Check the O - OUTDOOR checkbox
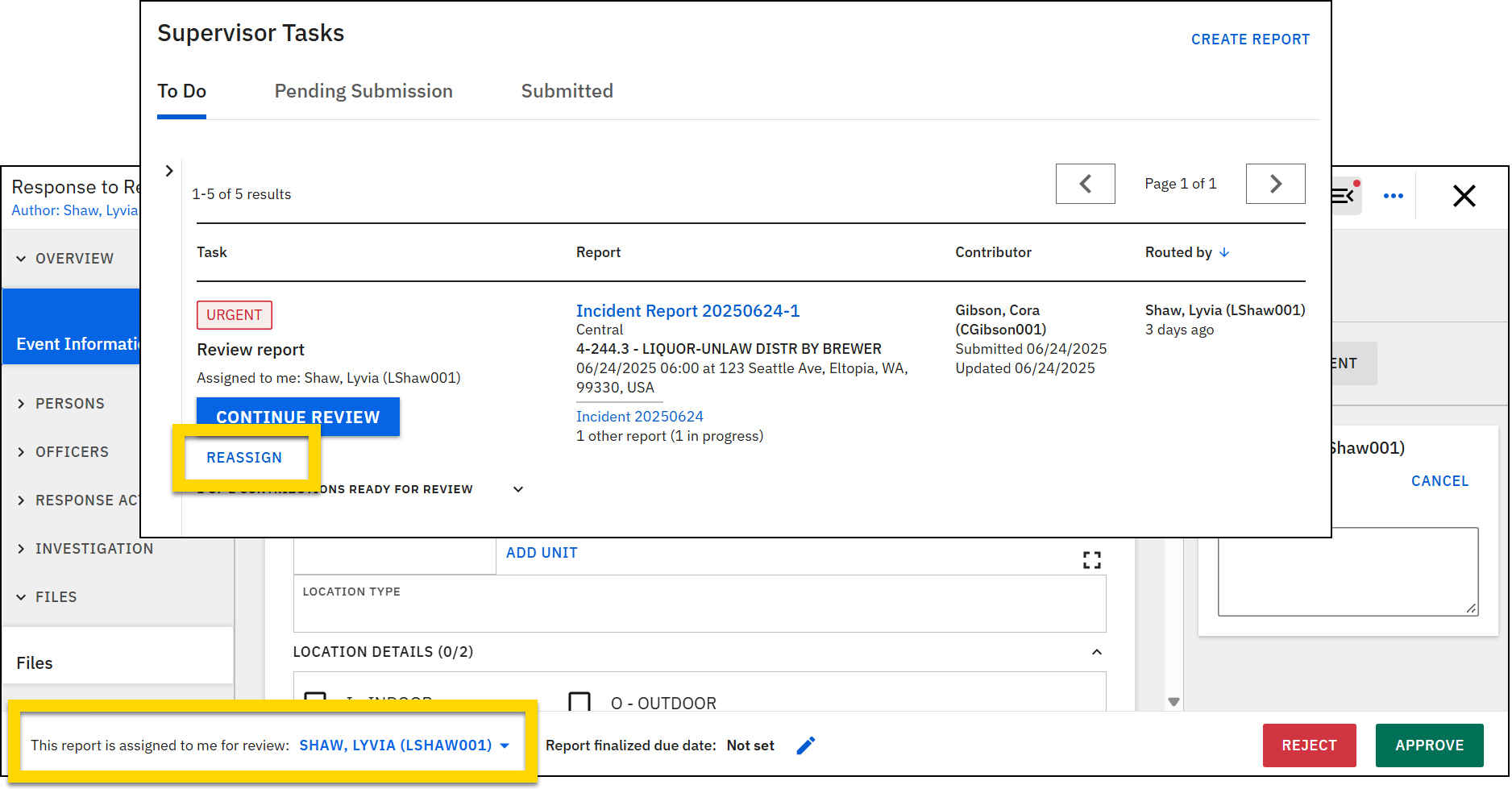 coord(579,702)
